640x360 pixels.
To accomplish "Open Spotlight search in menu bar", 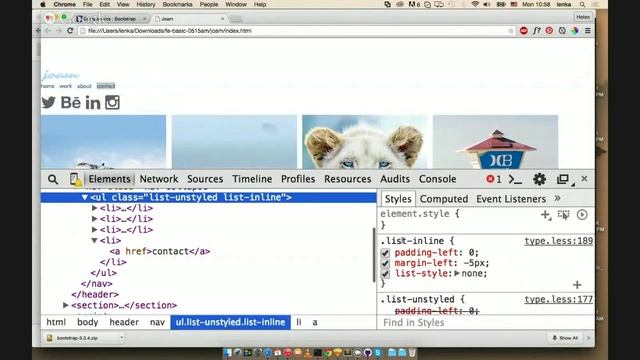I will tap(582, 4).
